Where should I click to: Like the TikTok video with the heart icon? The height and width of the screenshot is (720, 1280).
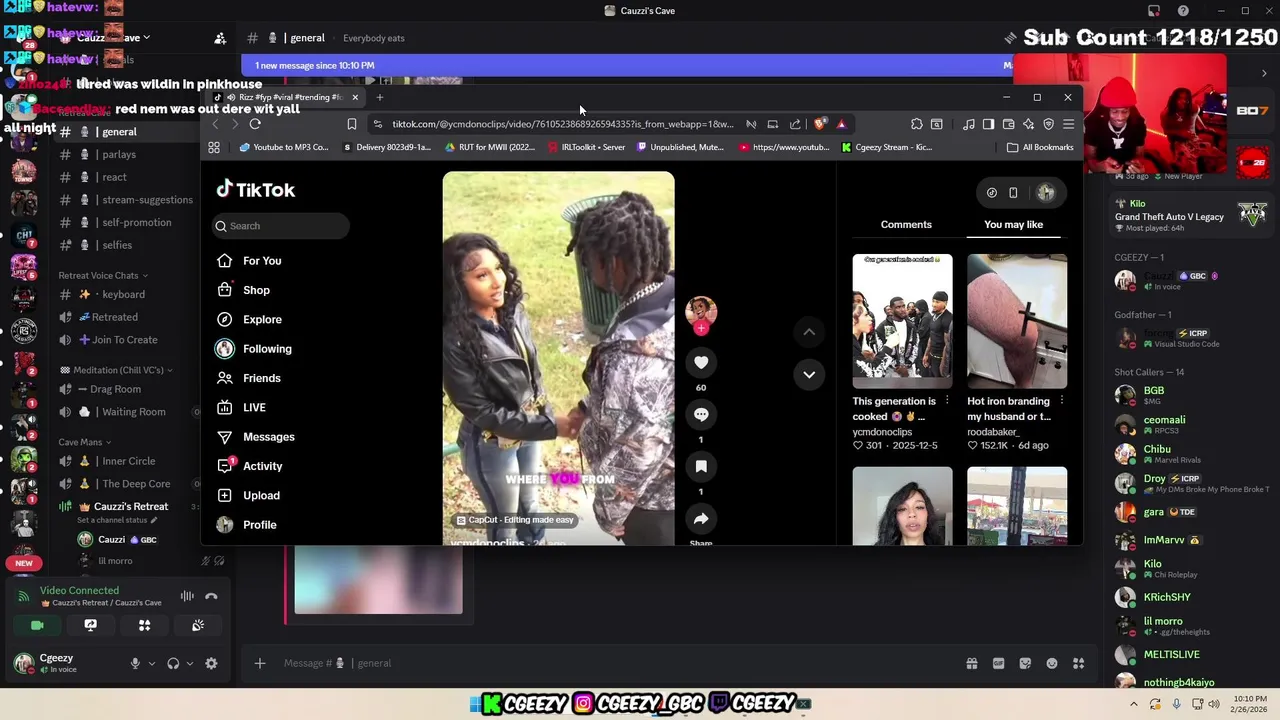701,363
